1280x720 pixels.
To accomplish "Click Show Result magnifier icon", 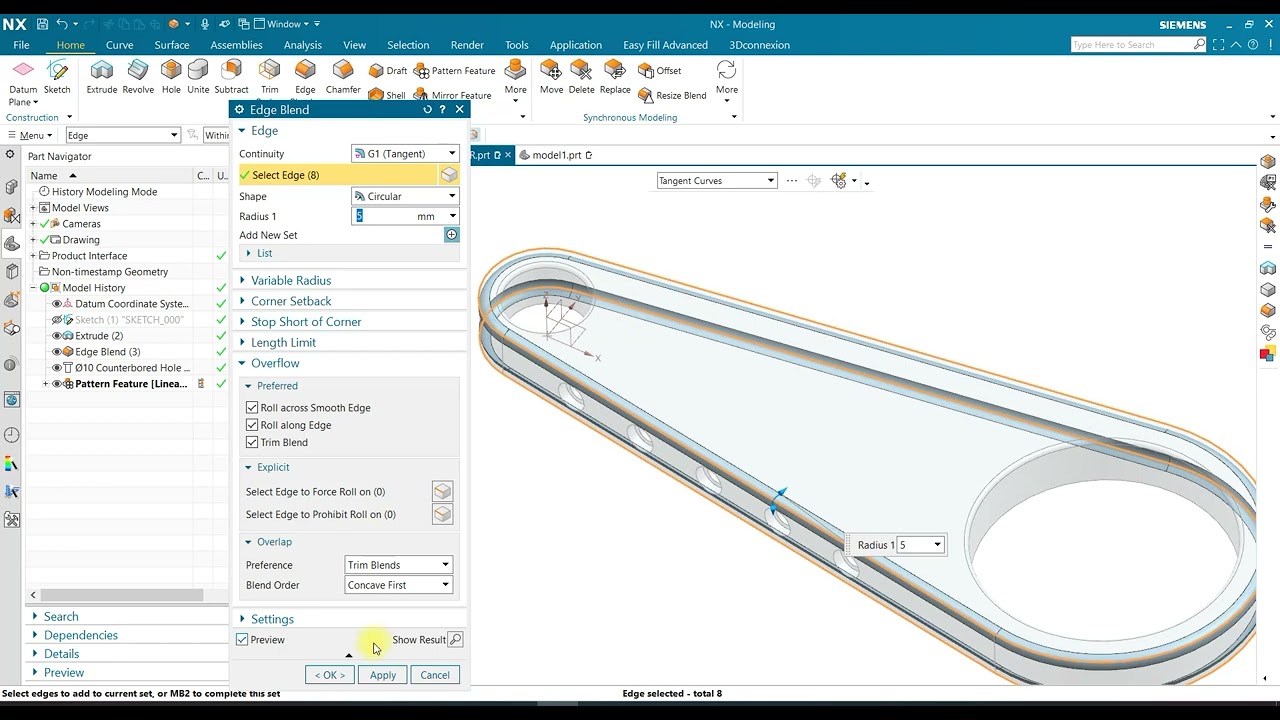I will pos(455,640).
